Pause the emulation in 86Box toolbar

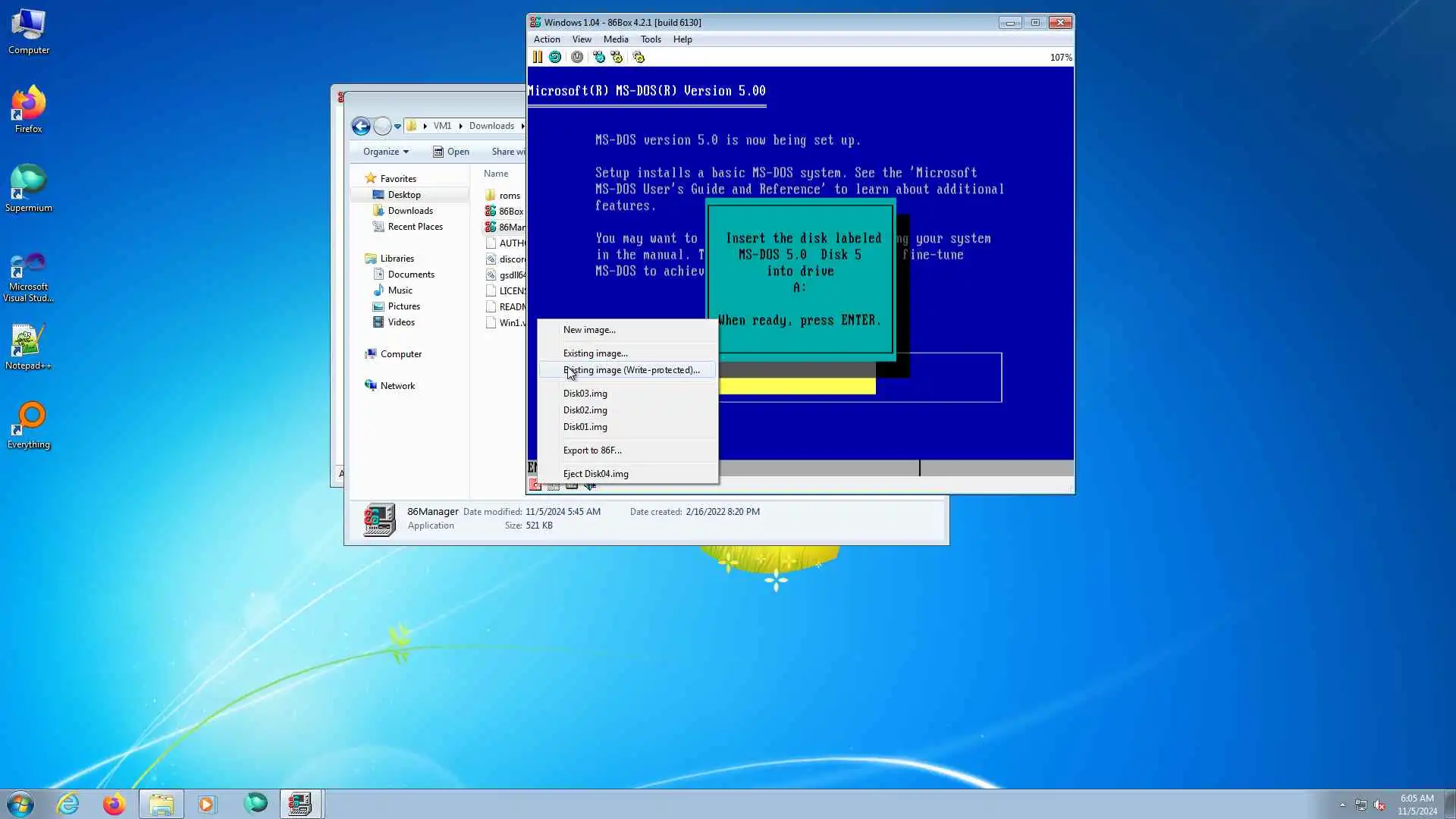point(537,57)
